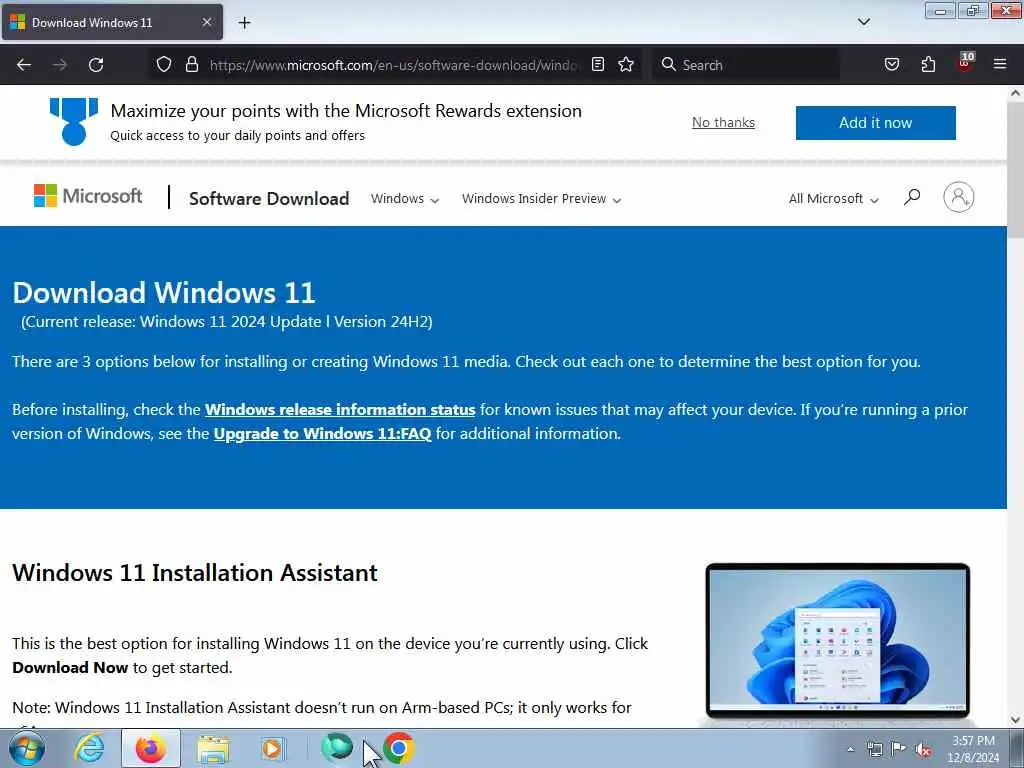Click the Download Windows 11 heading
The width and height of the screenshot is (1024, 768).
164,293
